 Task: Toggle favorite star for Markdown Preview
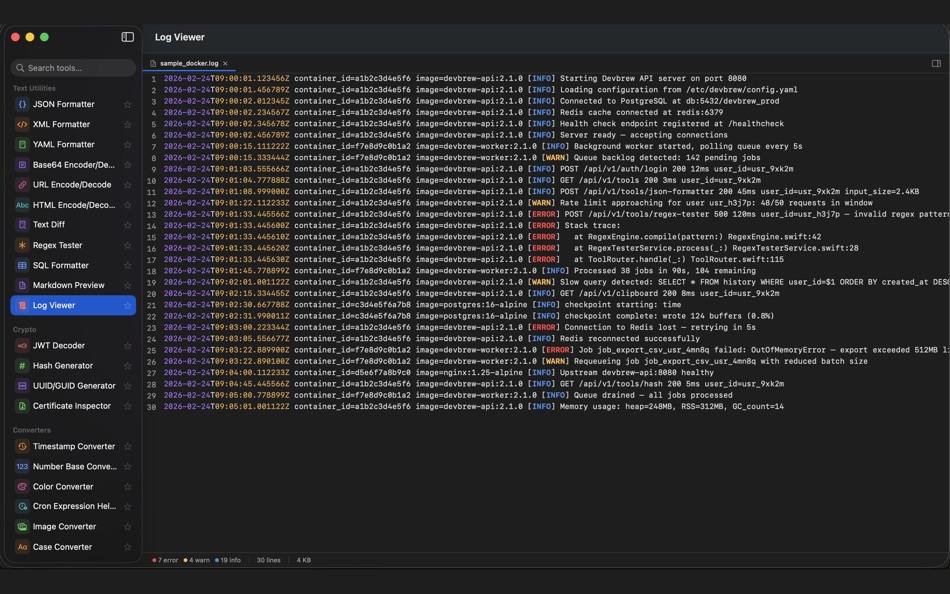pyautogui.click(x=127, y=285)
